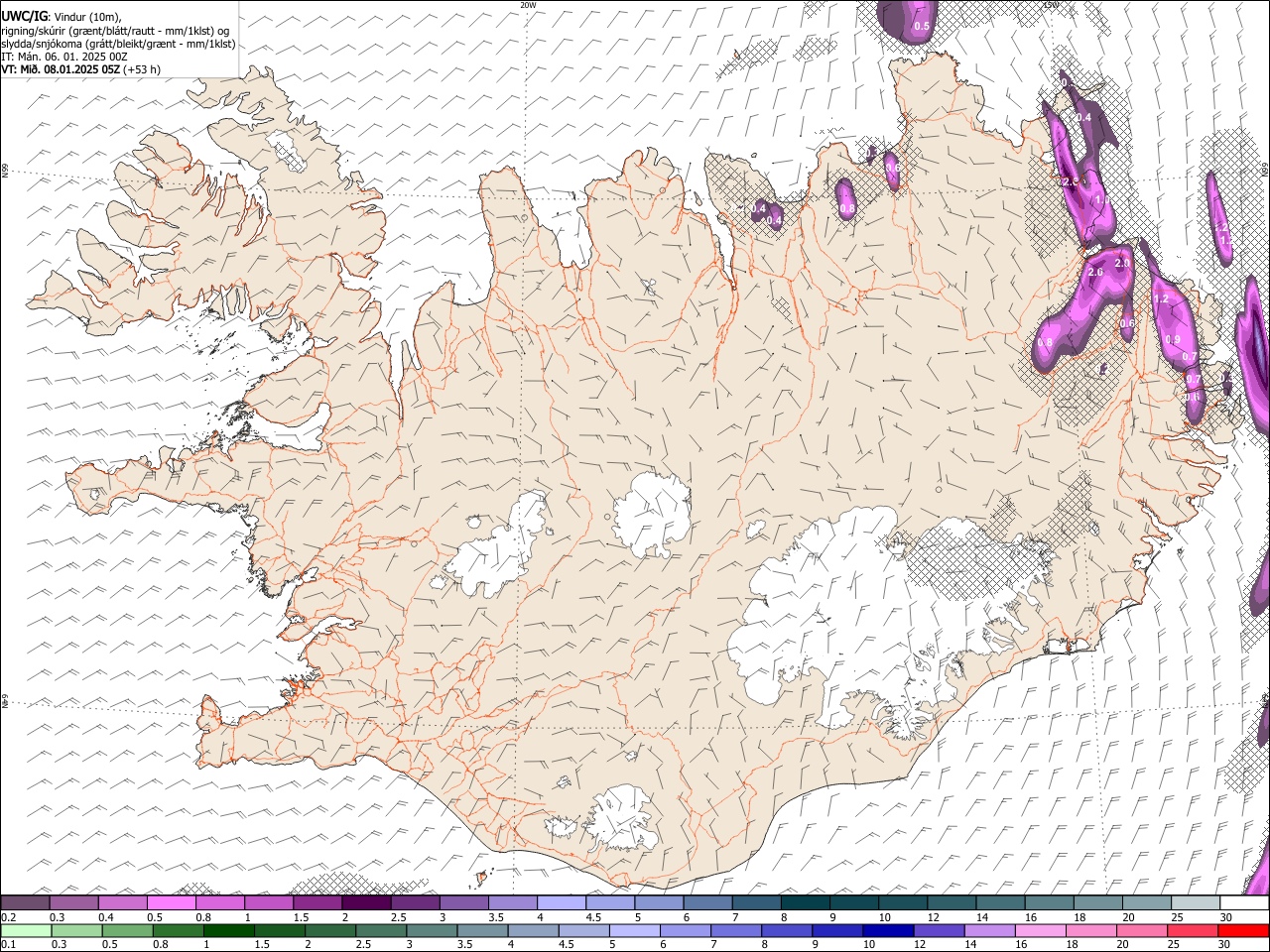This screenshot has width=1270, height=952.
Task: Click the '2.6' precipitation value on the map
Action: 1096,272
